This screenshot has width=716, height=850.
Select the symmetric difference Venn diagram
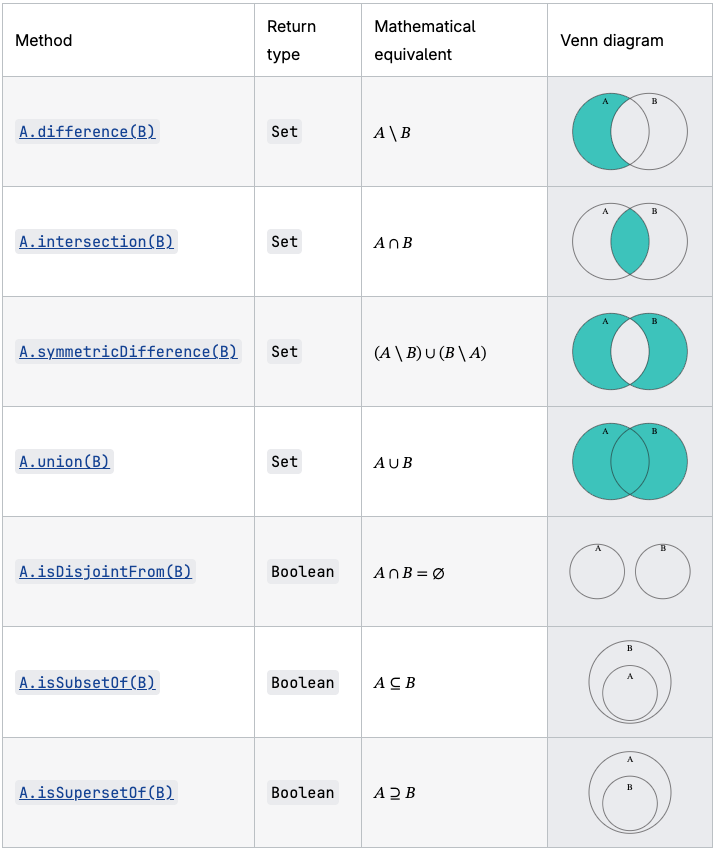[x=629, y=351]
